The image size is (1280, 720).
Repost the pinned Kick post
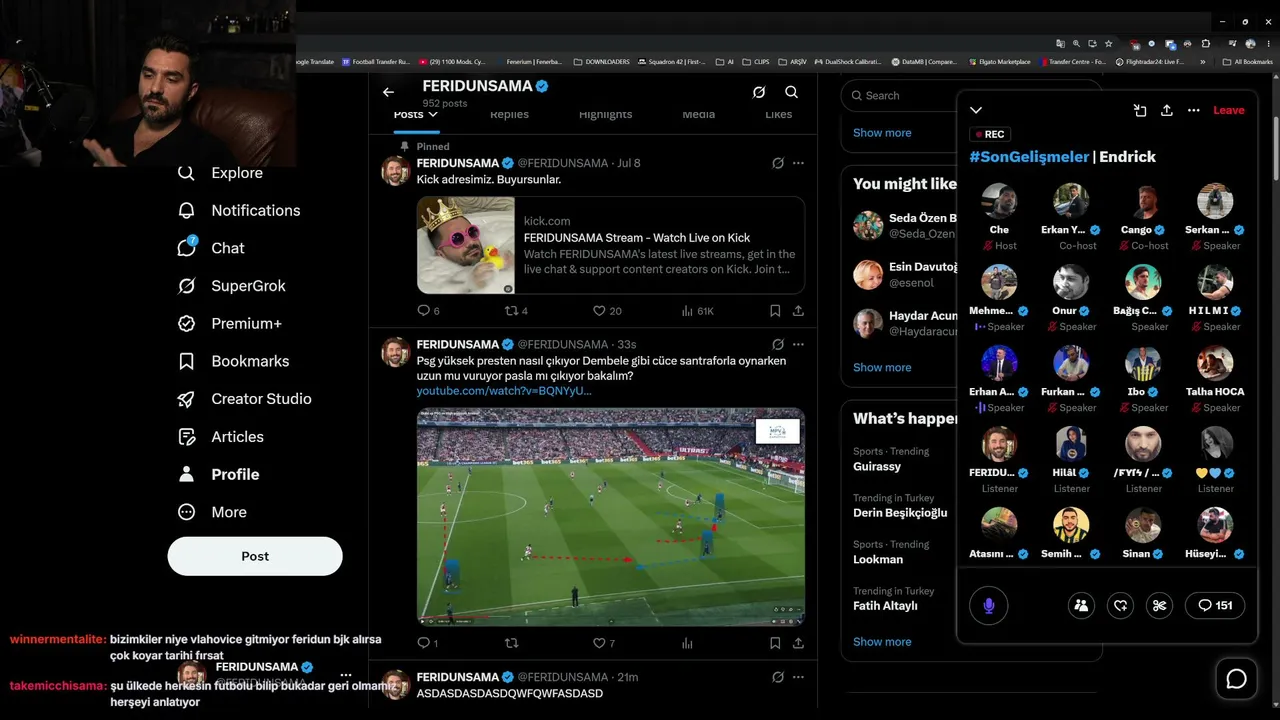[516, 311]
